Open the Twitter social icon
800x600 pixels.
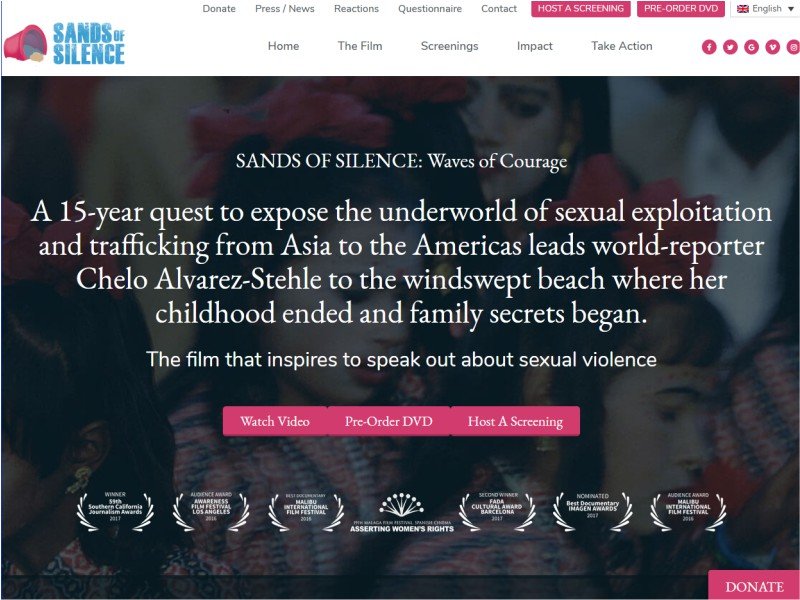(730, 47)
